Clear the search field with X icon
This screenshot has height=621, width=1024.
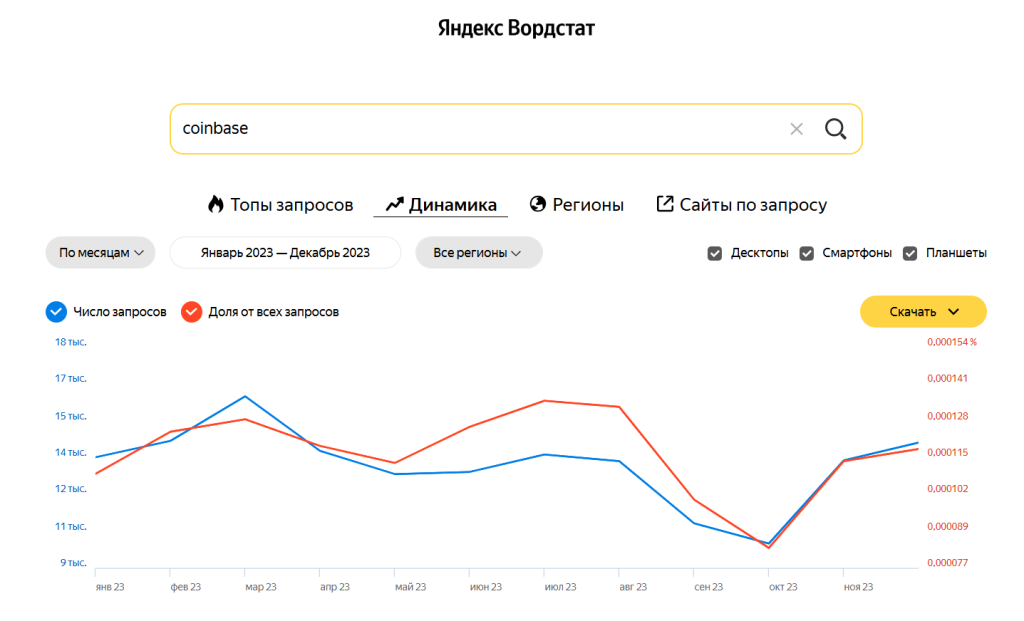pos(796,129)
